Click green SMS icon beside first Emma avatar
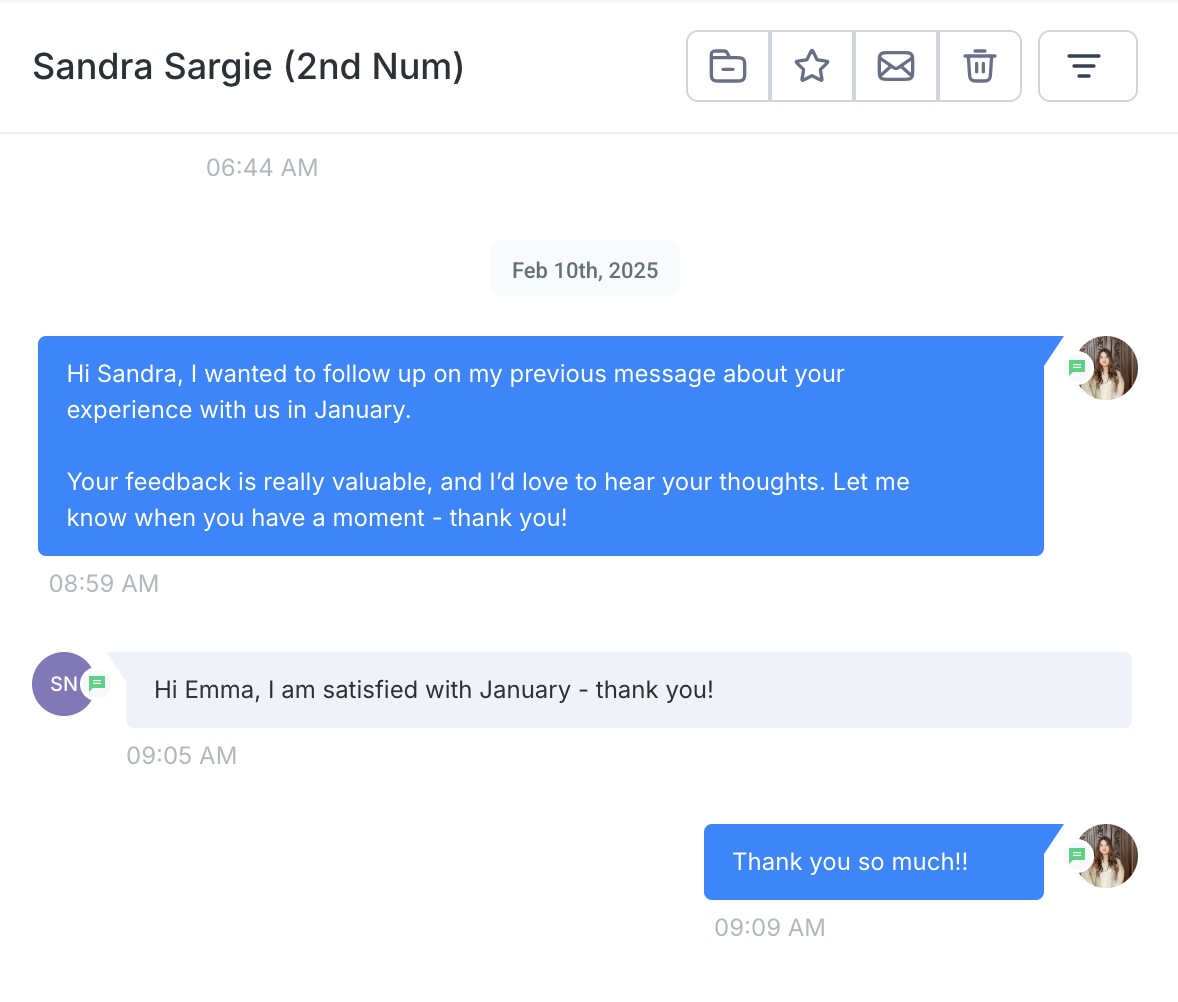 coord(1077,367)
